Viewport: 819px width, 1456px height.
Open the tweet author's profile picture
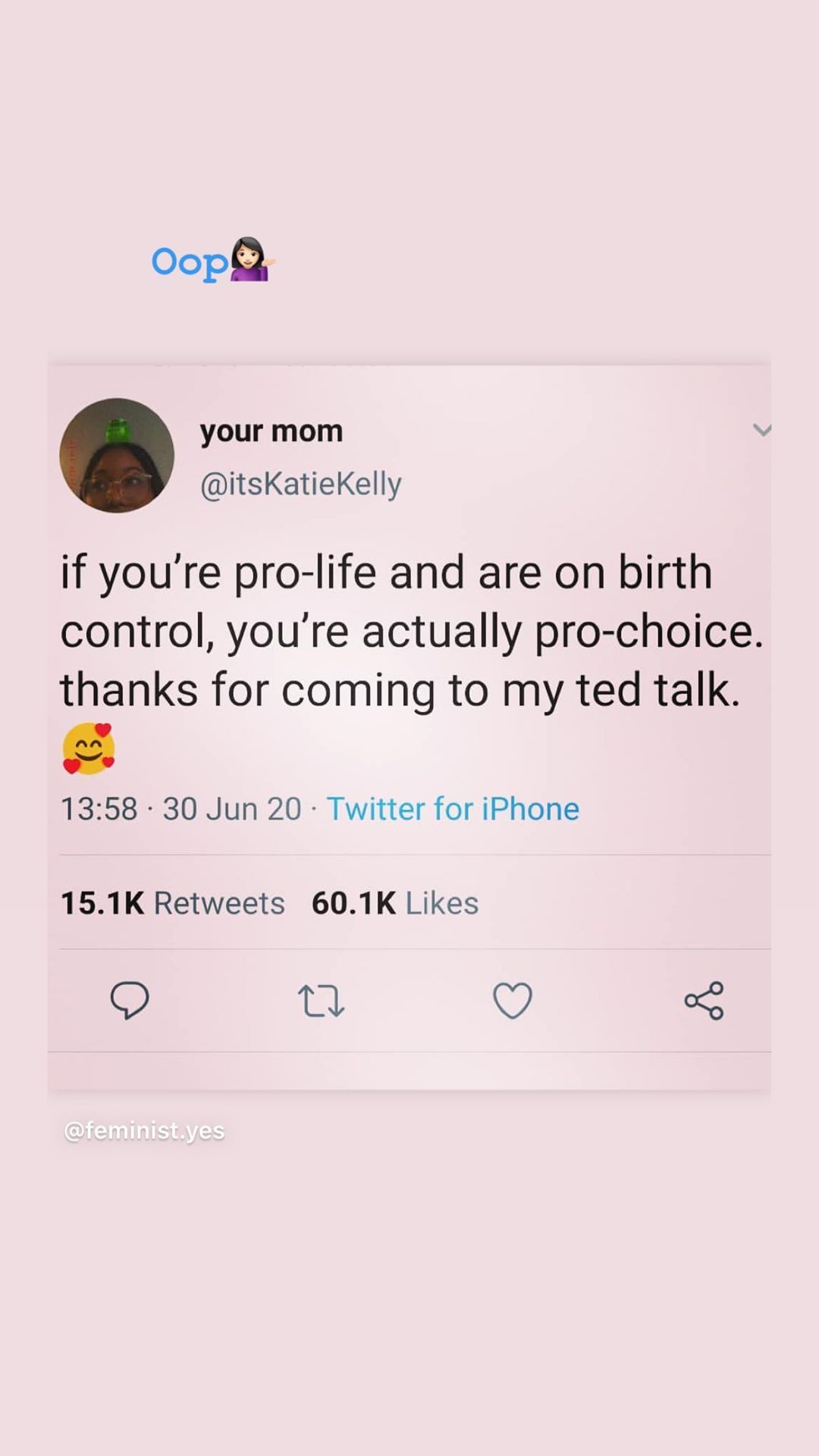tap(117, 455)
